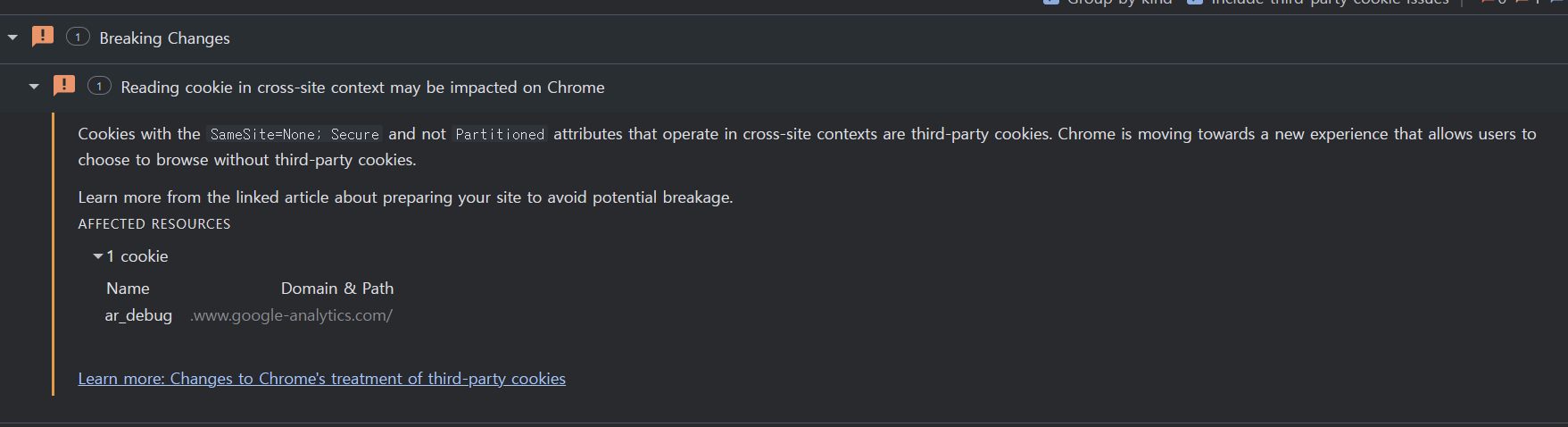The width and height of the screenshot is (1568, 427).
Task: Click the .www.google-analytics.com/ domain text
Action: 291,315
